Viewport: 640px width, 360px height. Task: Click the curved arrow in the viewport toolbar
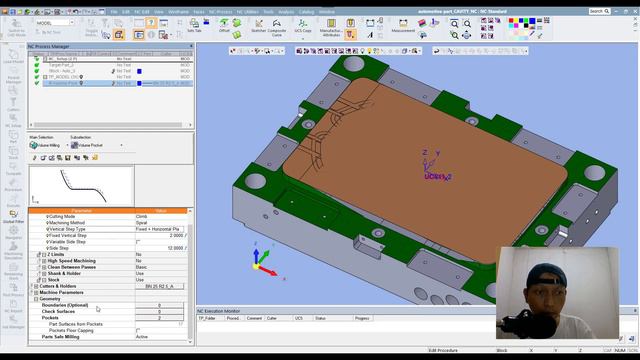pyautogui.click(x=436, y=51)
